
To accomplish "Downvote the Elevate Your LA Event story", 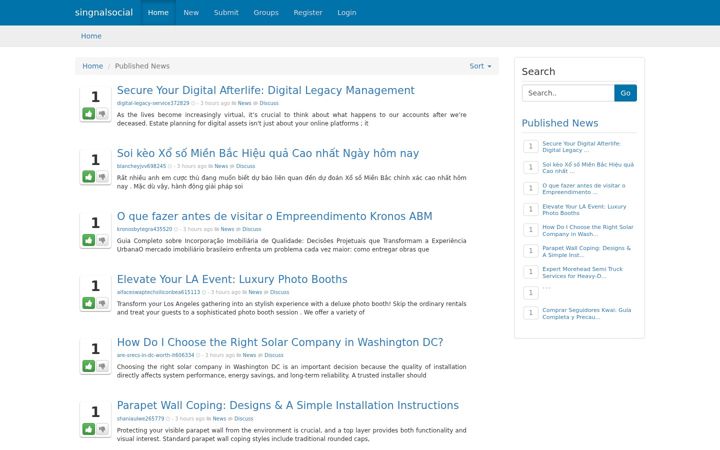I will [x=102, y=303].
